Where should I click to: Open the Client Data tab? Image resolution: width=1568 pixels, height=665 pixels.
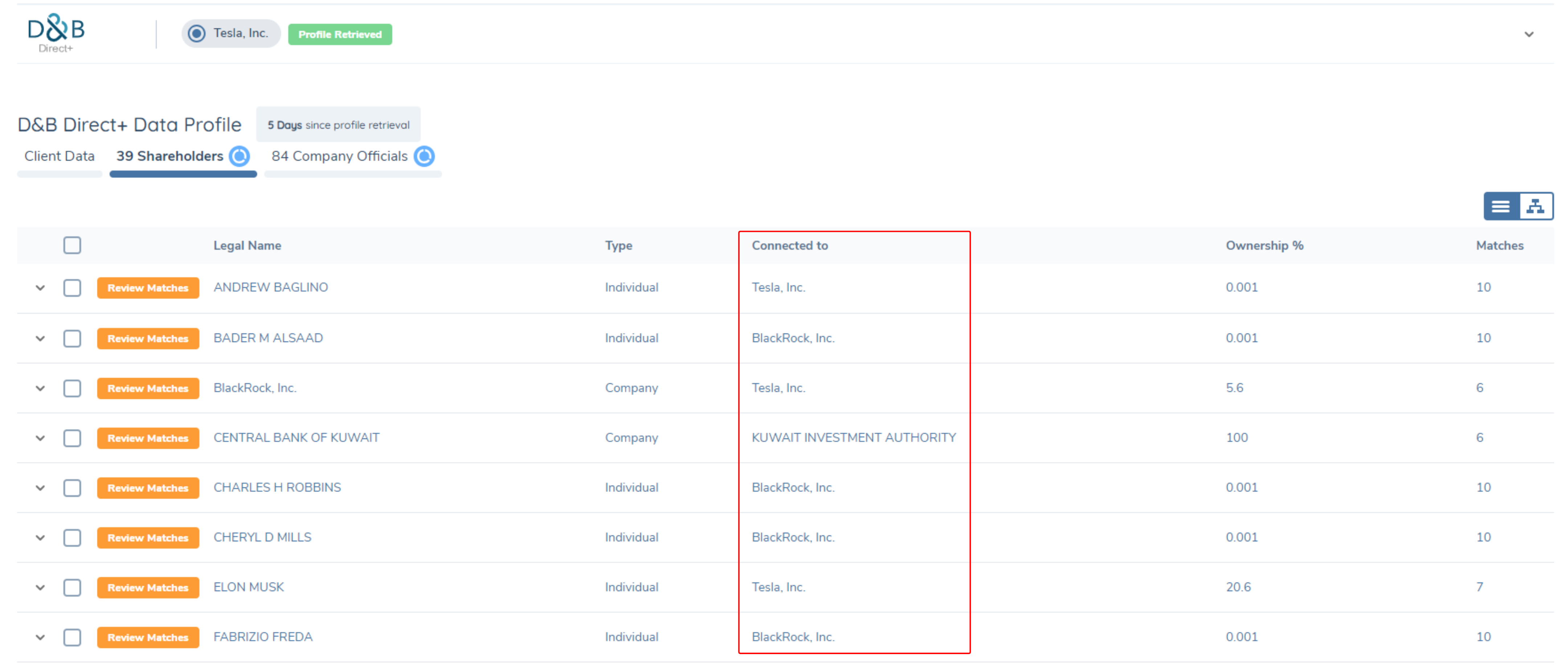pyautogui.click(x=60, y=156)
